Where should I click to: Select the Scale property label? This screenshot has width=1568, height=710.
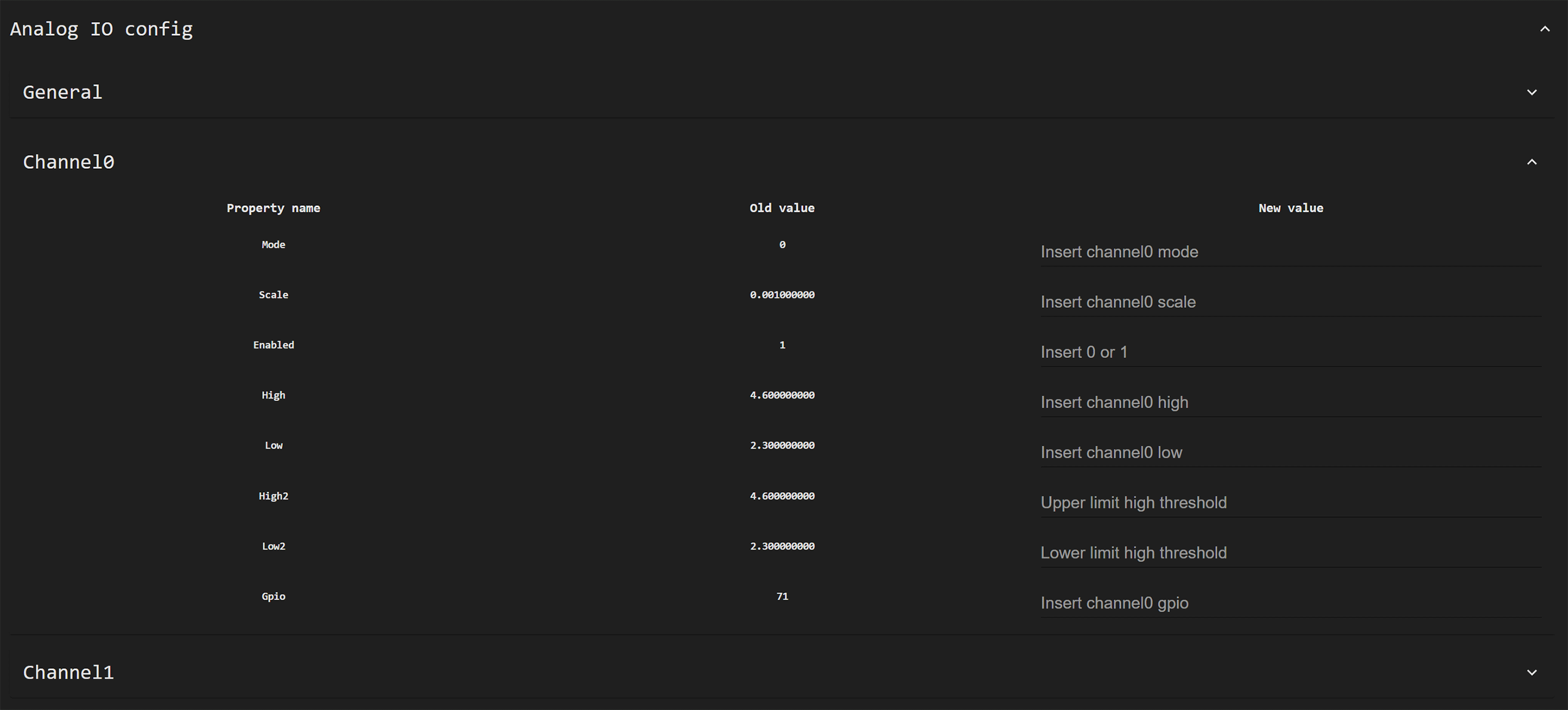(x=273, y=295)
